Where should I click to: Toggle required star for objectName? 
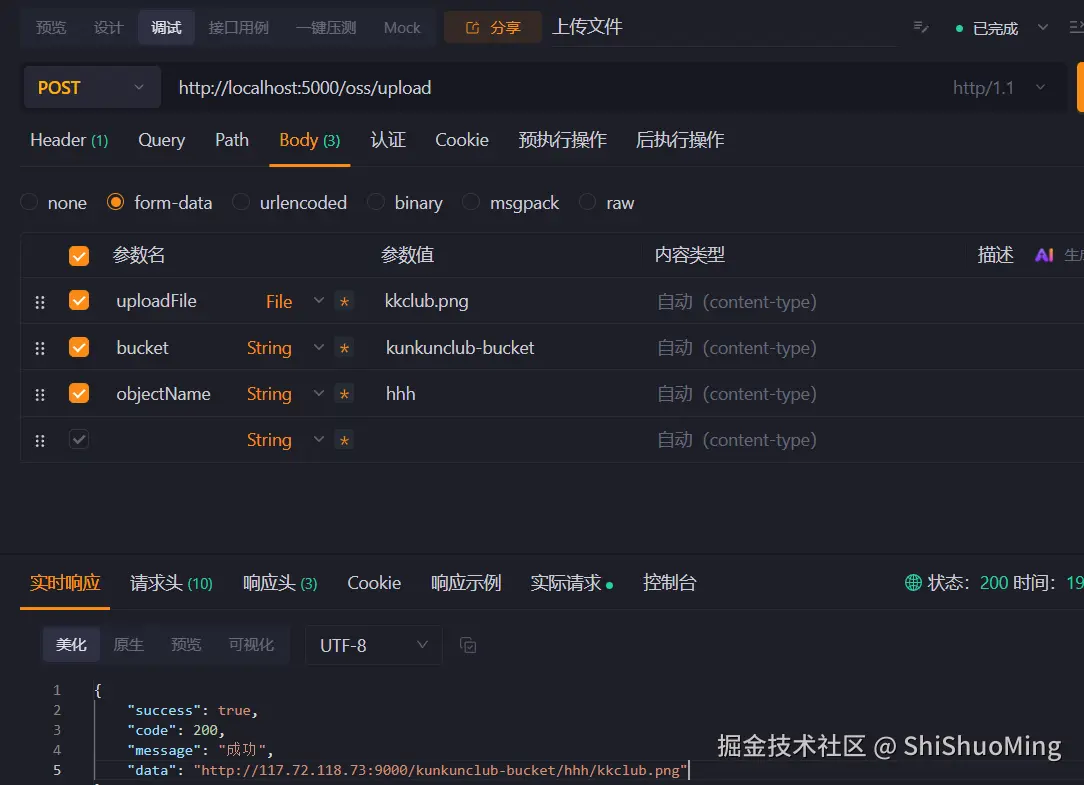pos(344,394)
